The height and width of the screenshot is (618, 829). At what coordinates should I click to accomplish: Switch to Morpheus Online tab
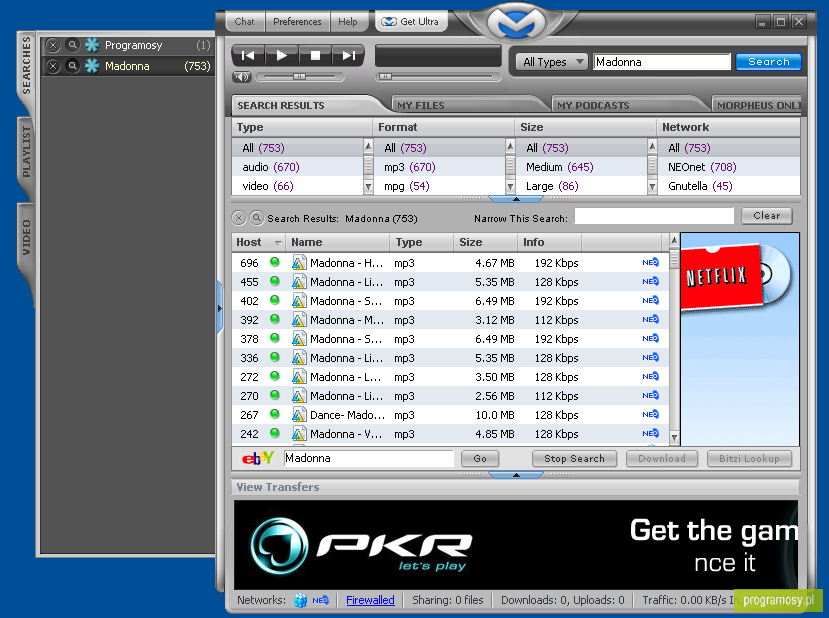coord(758,105)
